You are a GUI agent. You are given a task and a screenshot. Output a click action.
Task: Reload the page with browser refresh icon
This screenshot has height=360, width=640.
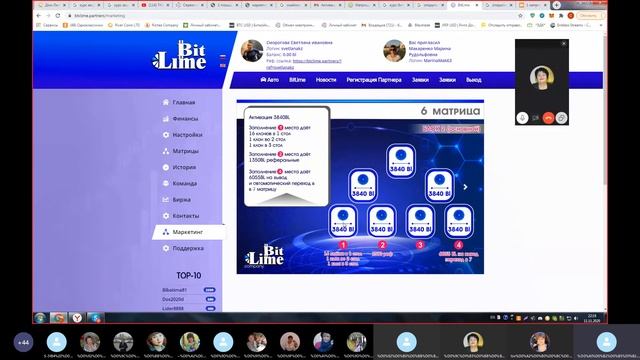coord(58,16)
